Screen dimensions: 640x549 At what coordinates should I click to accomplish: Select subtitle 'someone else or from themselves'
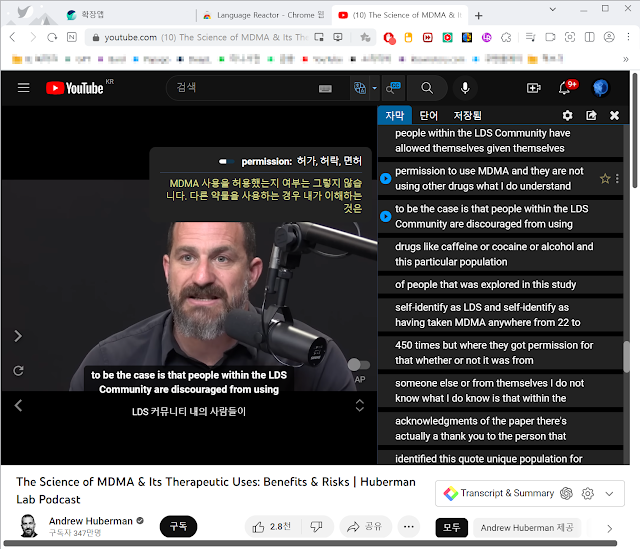(500, 391)
